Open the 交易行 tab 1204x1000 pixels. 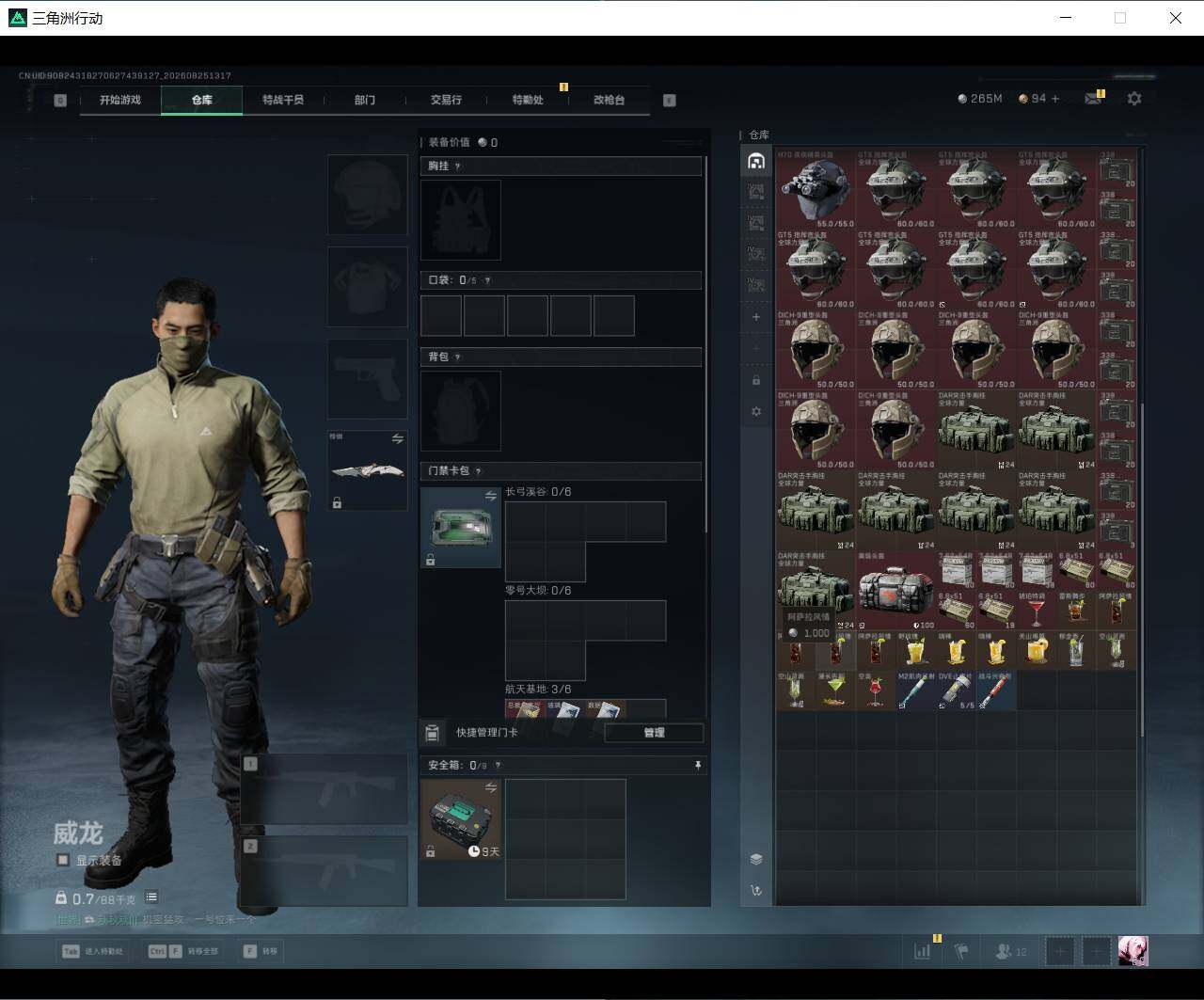[446, 100]
